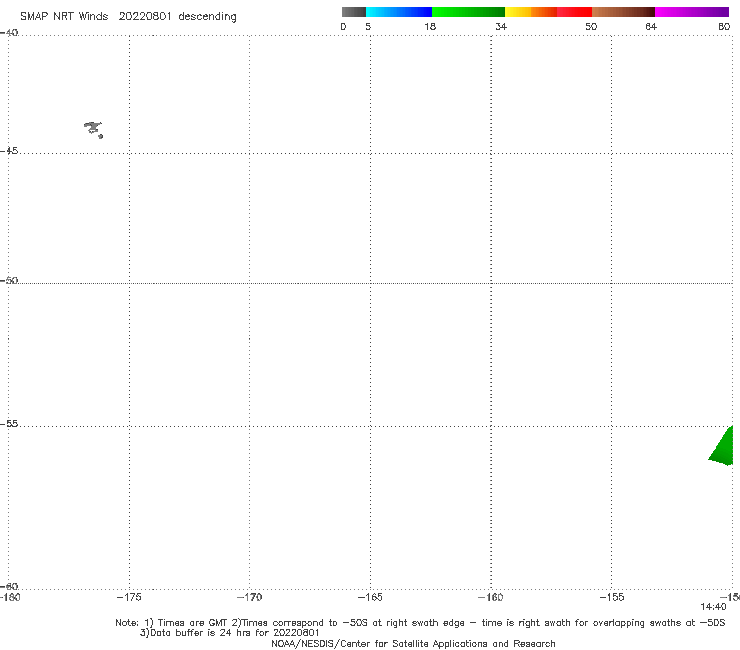Click the color bar label 64
740x650 pixels.
coord(651,26)
